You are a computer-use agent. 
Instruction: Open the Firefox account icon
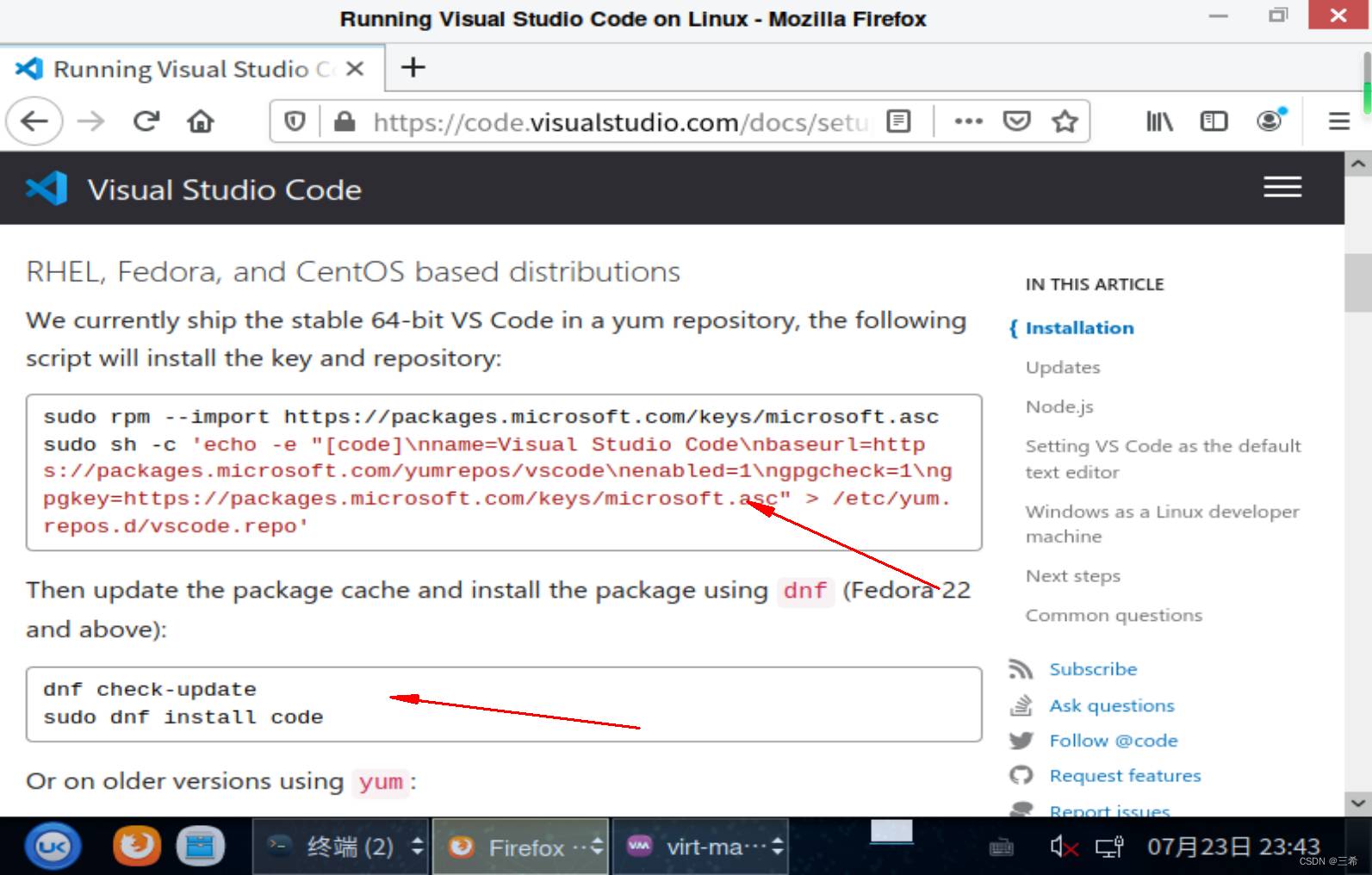click(1270, 121)
